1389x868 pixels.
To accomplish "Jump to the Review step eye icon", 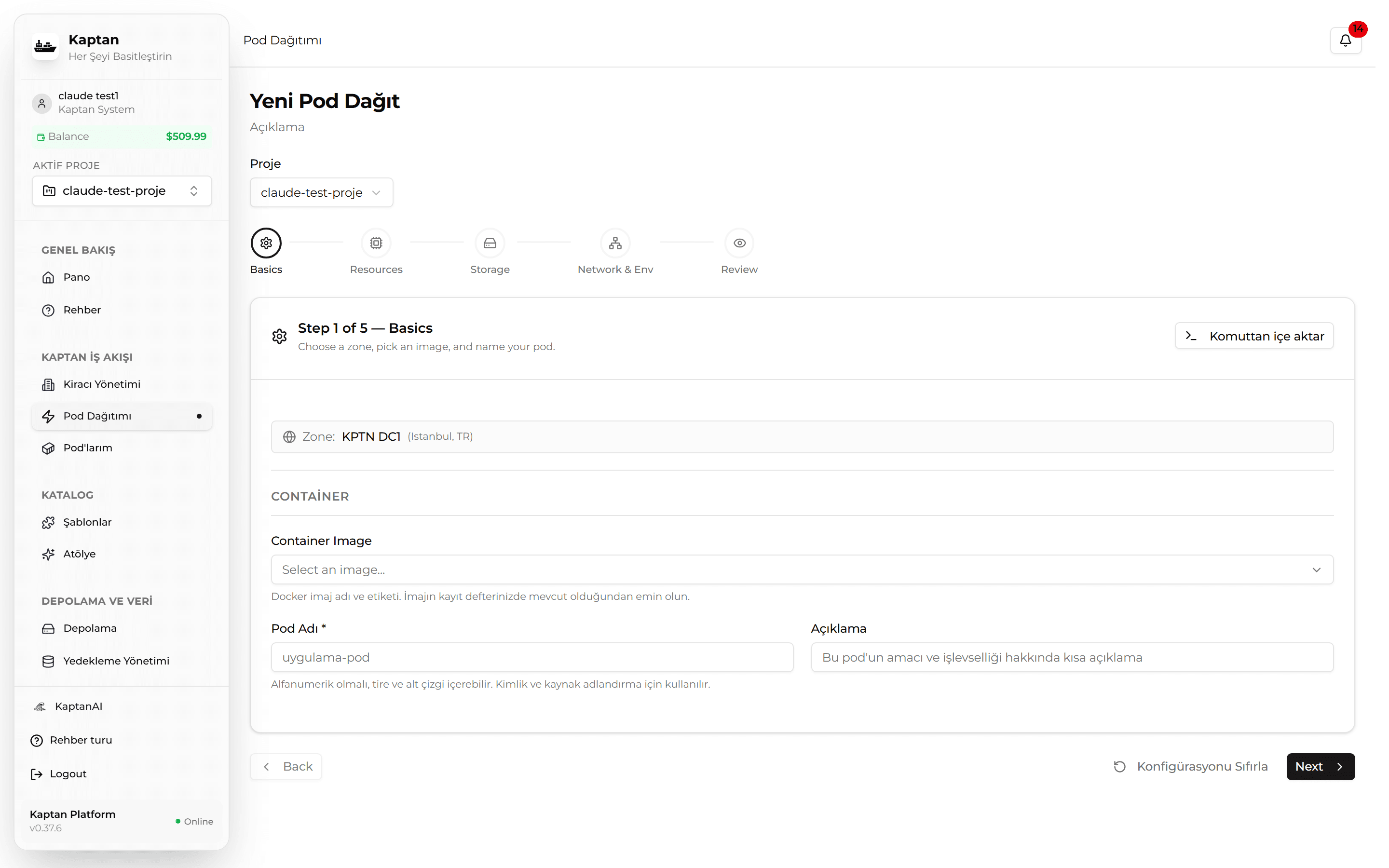I will click(x=739, y=243).
